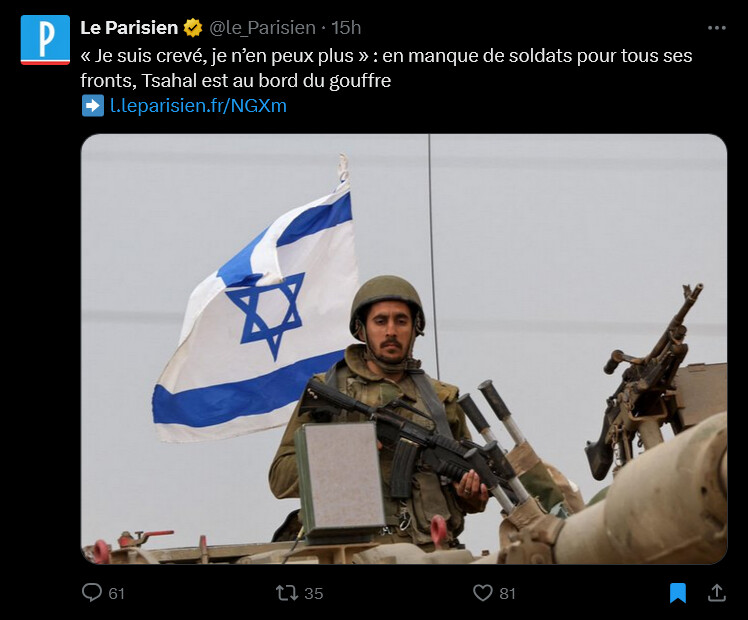Reply using the speech bubble icon

92,593
